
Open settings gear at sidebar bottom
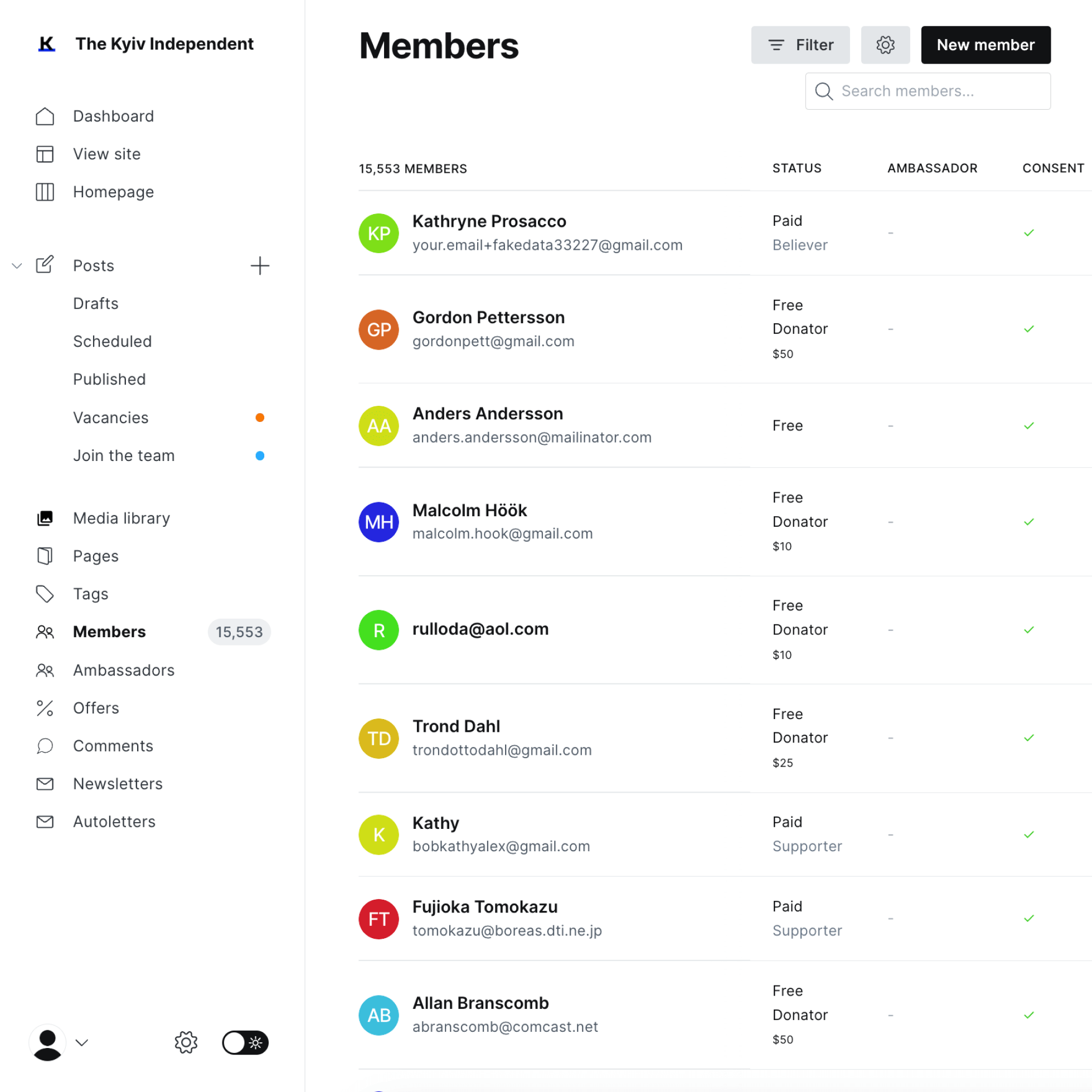pos(186,1042)
